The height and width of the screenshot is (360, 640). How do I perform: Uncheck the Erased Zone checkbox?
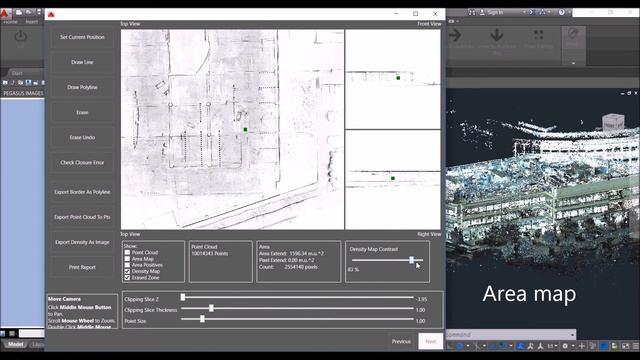pos(127,278)
